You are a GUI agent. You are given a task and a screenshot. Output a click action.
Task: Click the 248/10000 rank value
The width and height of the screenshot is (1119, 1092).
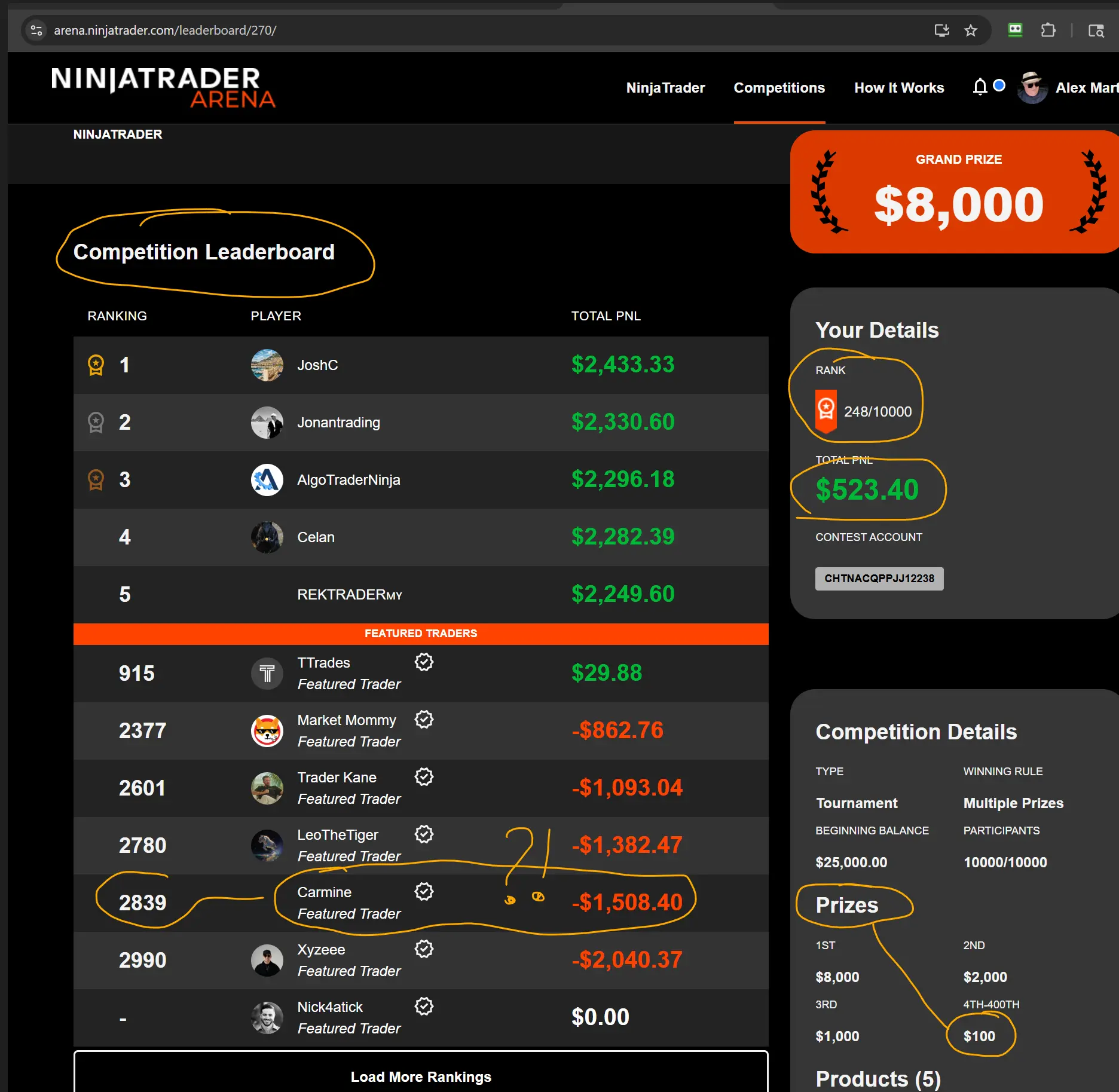coord(878,412)
